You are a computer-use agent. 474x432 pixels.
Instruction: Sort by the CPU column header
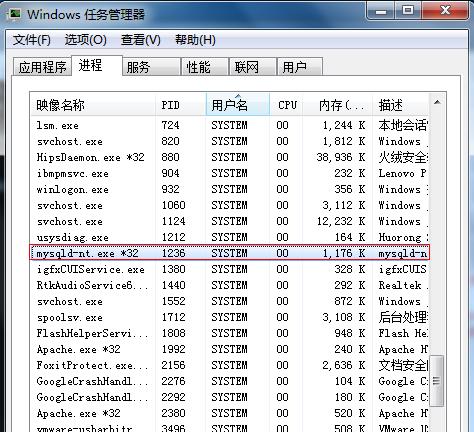click(x=286, y=105)
